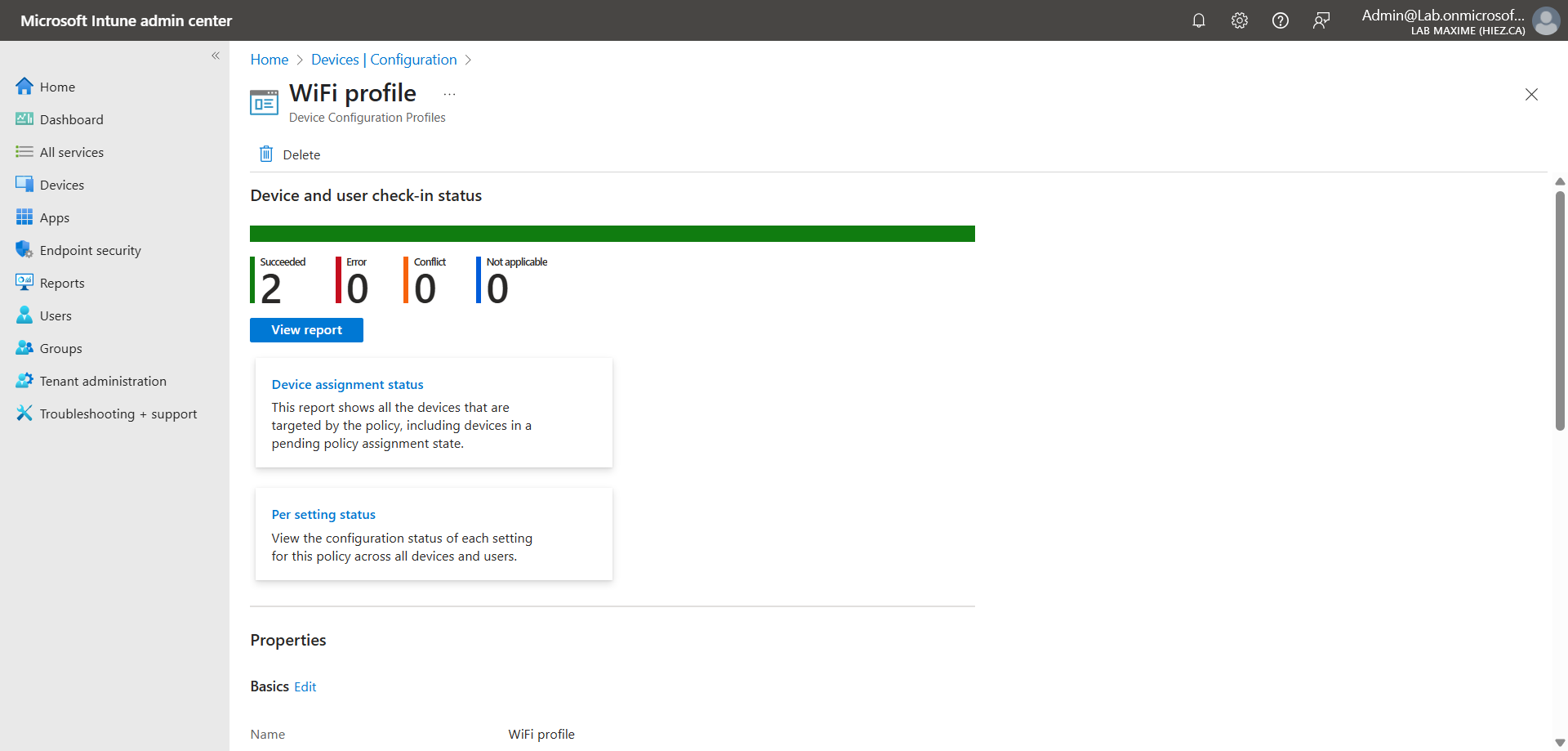The height and width of the screenshot is (751, 1568).
Task: Open the Devices menu item
Action: coord(62,185)
